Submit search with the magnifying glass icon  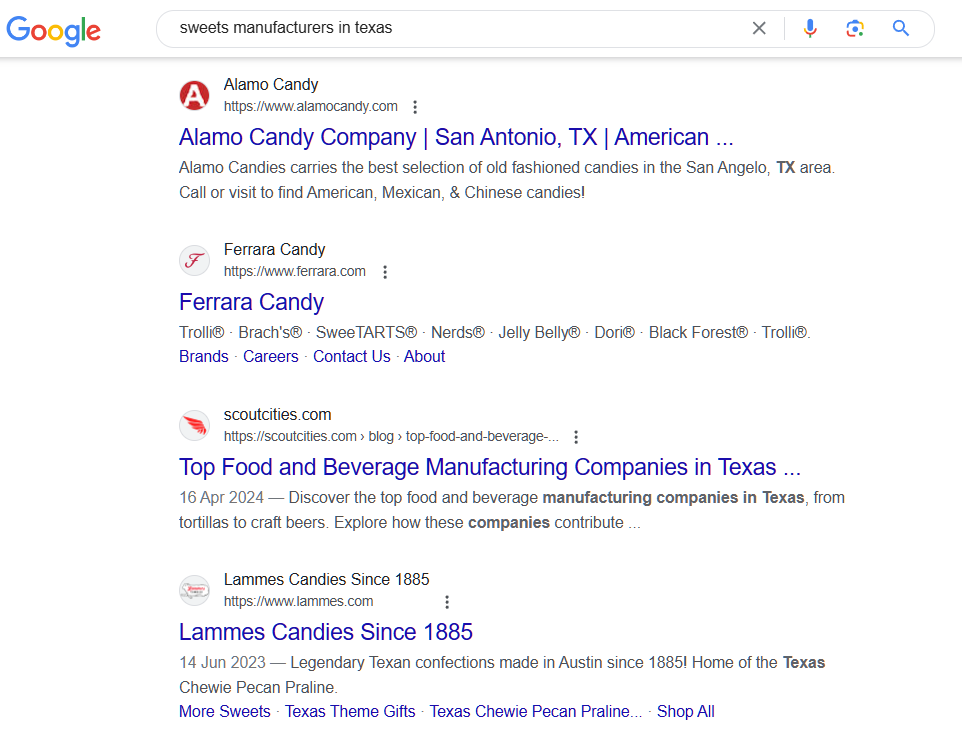(x=900, y=28)
